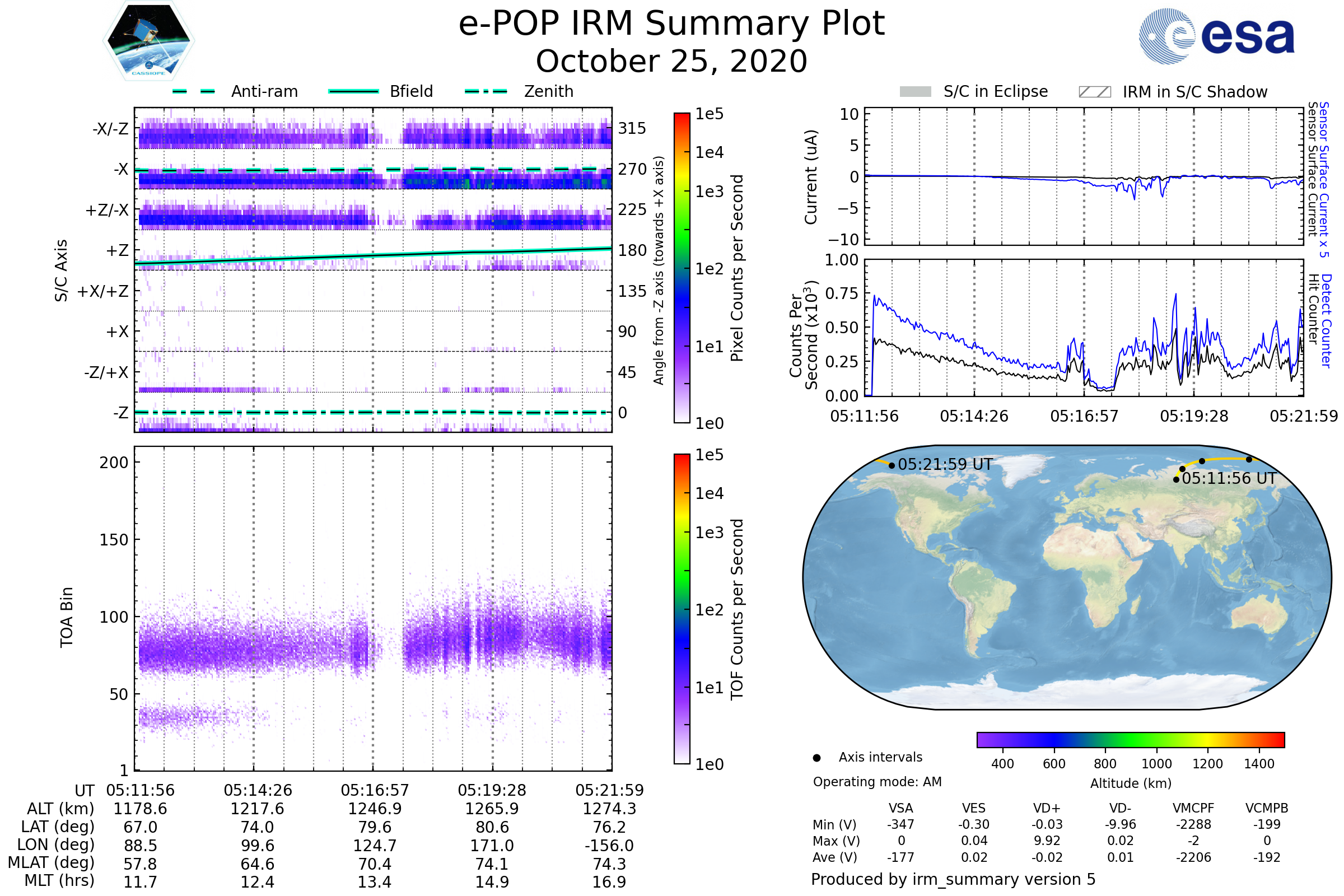Click the ESA logo

[x=1216, y=36]
